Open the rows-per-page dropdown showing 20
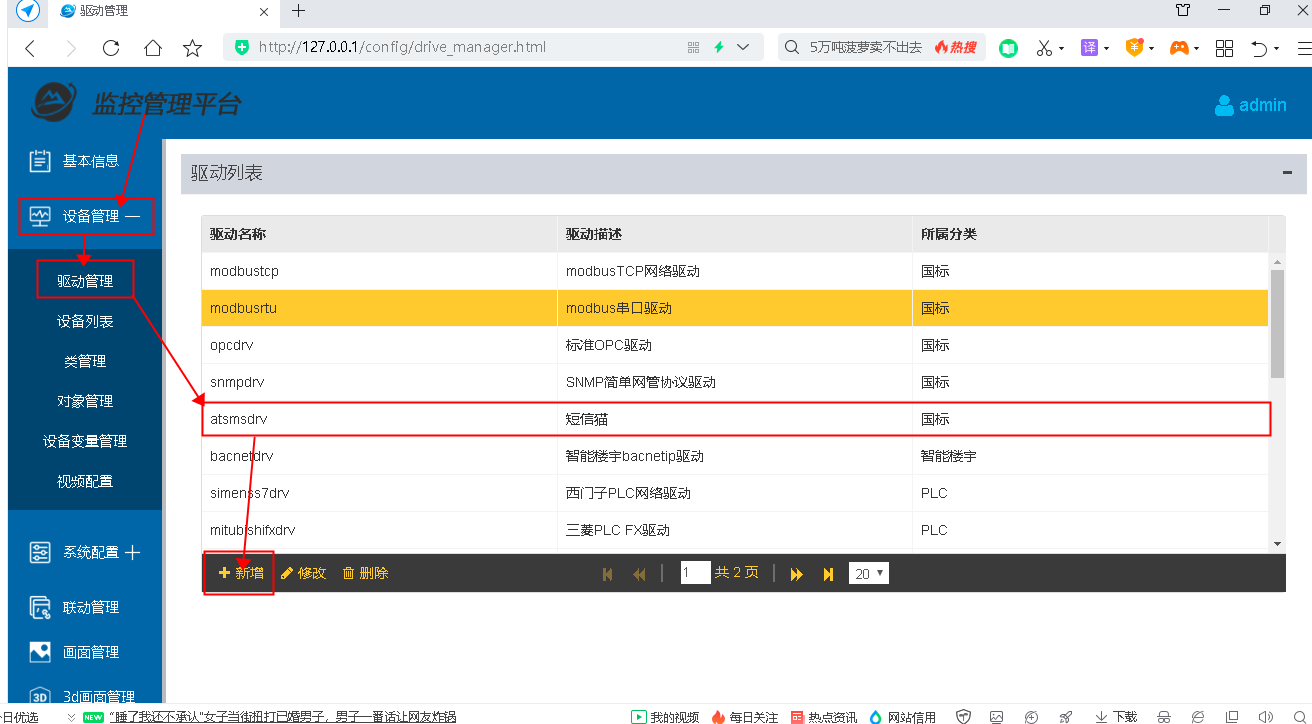The image size is (1312, 724). pyautogui.click(x=868, y=574)
